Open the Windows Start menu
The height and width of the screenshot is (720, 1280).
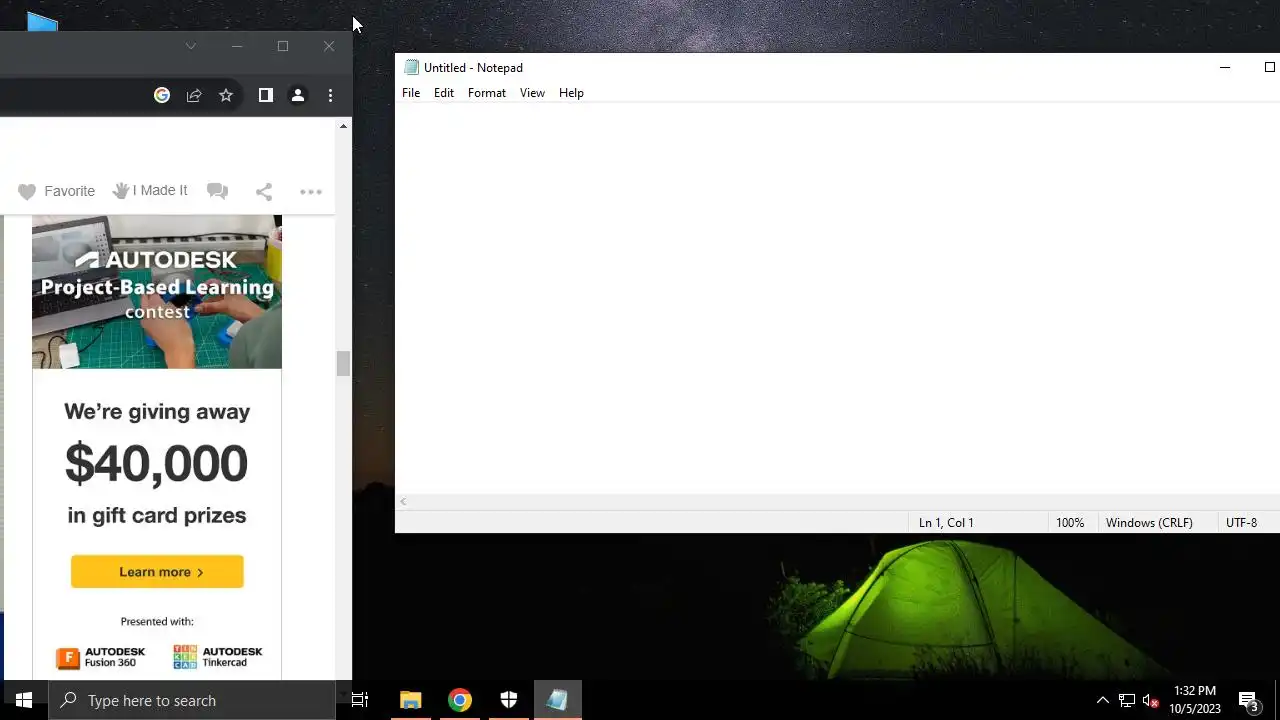24,700
